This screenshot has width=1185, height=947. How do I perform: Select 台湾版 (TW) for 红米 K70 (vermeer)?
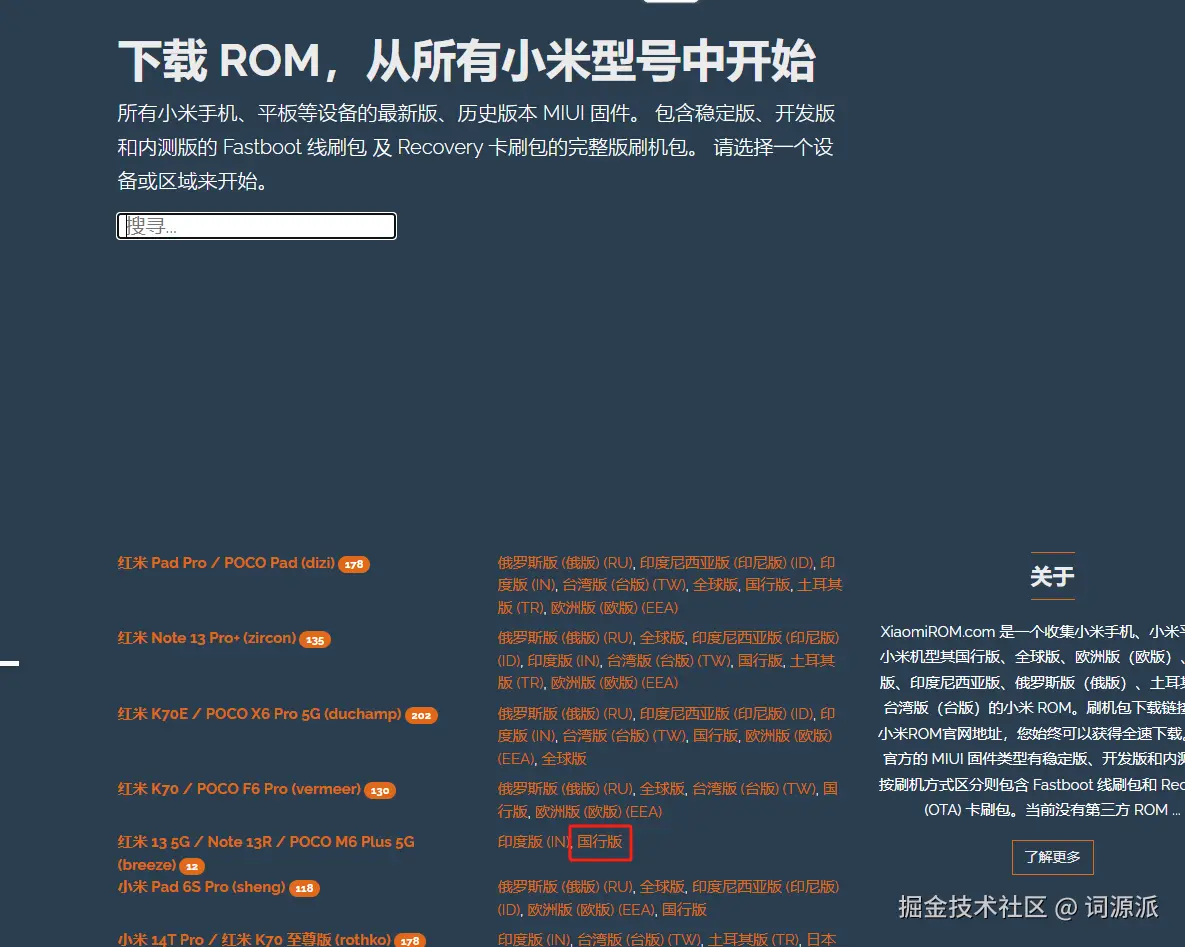[753, 789]
